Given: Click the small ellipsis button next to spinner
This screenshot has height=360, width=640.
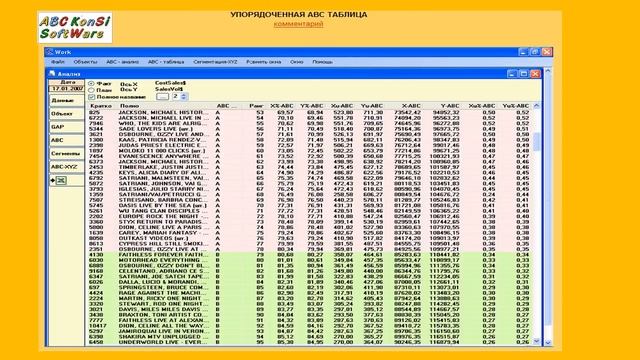Looking at the screenshot, I should click(162, 97).
